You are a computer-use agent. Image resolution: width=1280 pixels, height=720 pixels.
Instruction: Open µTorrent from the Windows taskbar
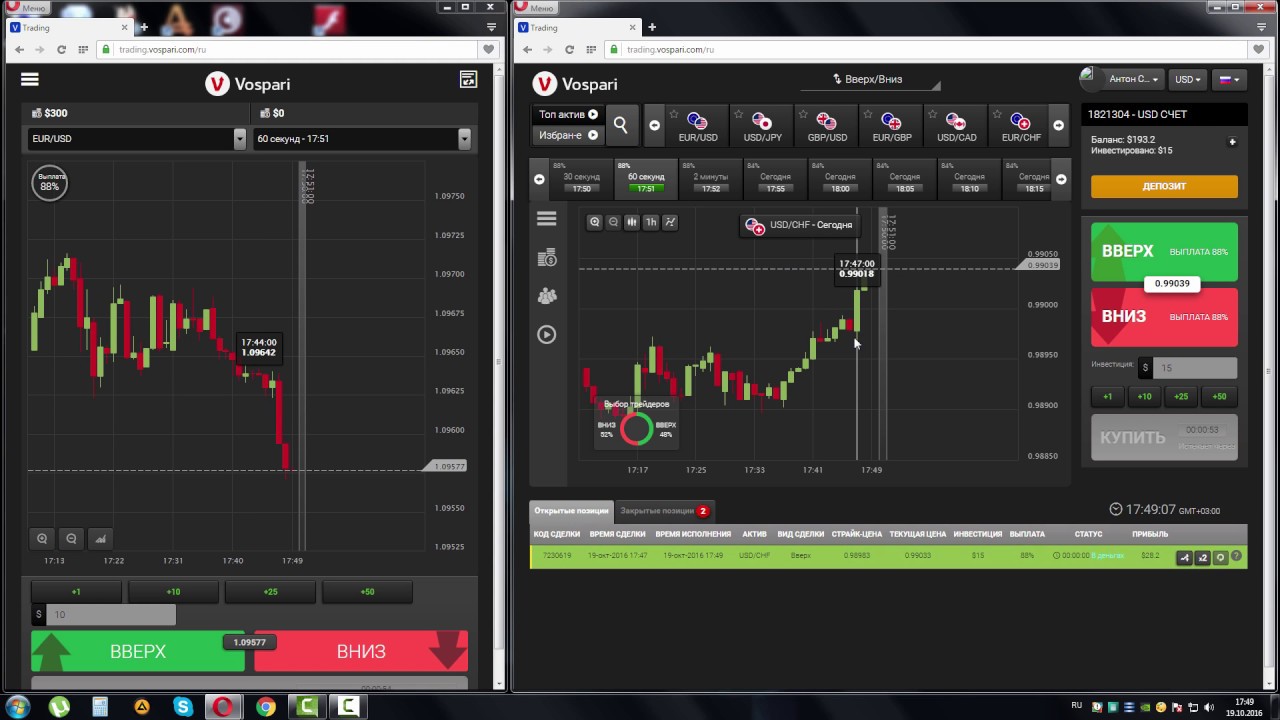coord(60,707)
